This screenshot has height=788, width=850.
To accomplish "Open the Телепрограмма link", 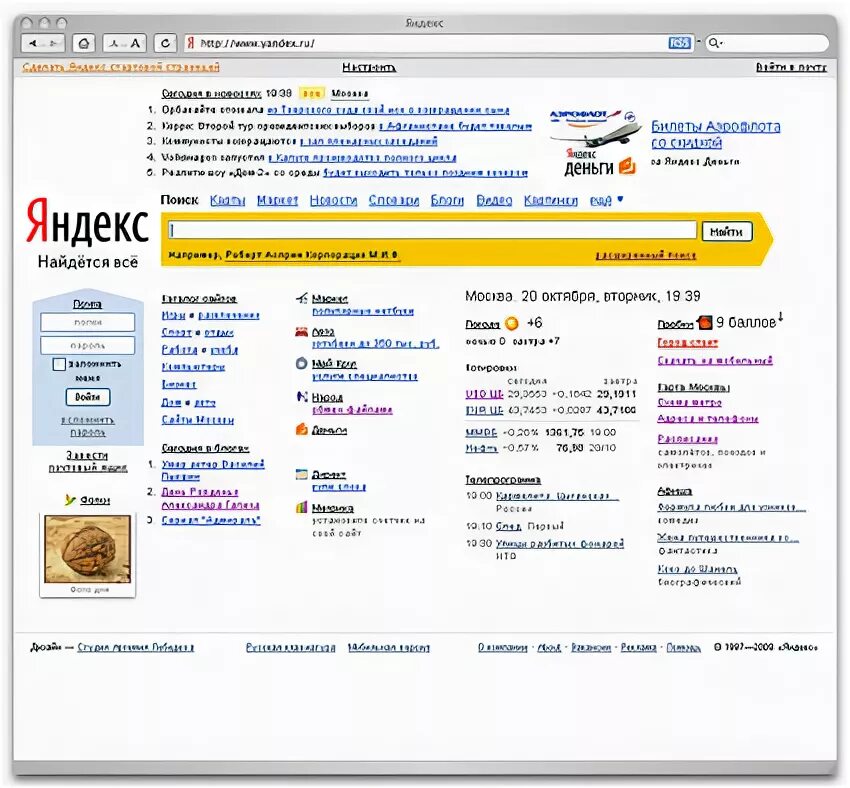I will (x=503, y=480).
